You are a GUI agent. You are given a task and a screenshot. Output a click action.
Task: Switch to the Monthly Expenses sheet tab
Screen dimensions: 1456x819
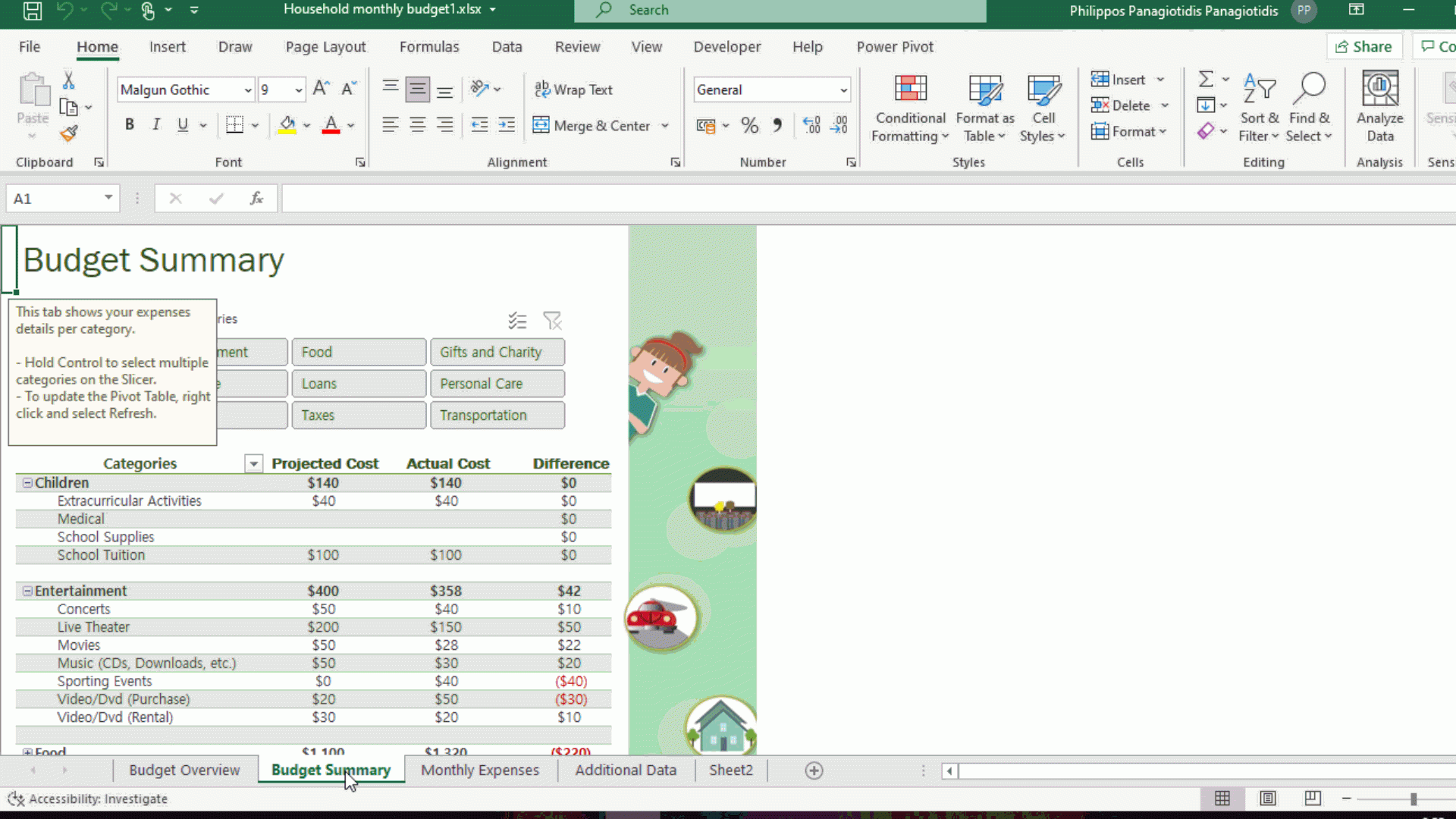(480, 770)
